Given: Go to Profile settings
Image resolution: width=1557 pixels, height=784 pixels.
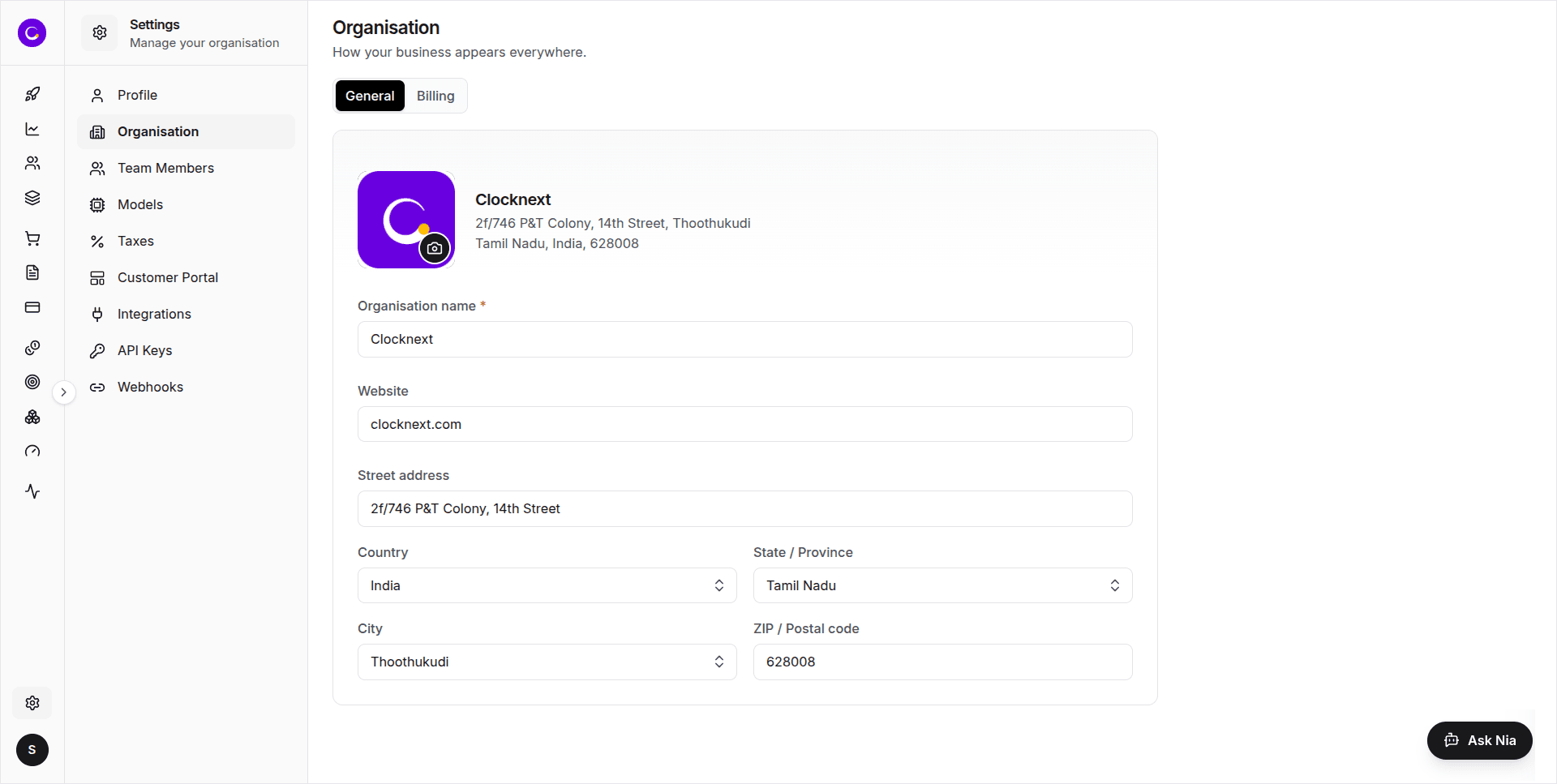Looking at the screenshot, I should click(186, 95).
